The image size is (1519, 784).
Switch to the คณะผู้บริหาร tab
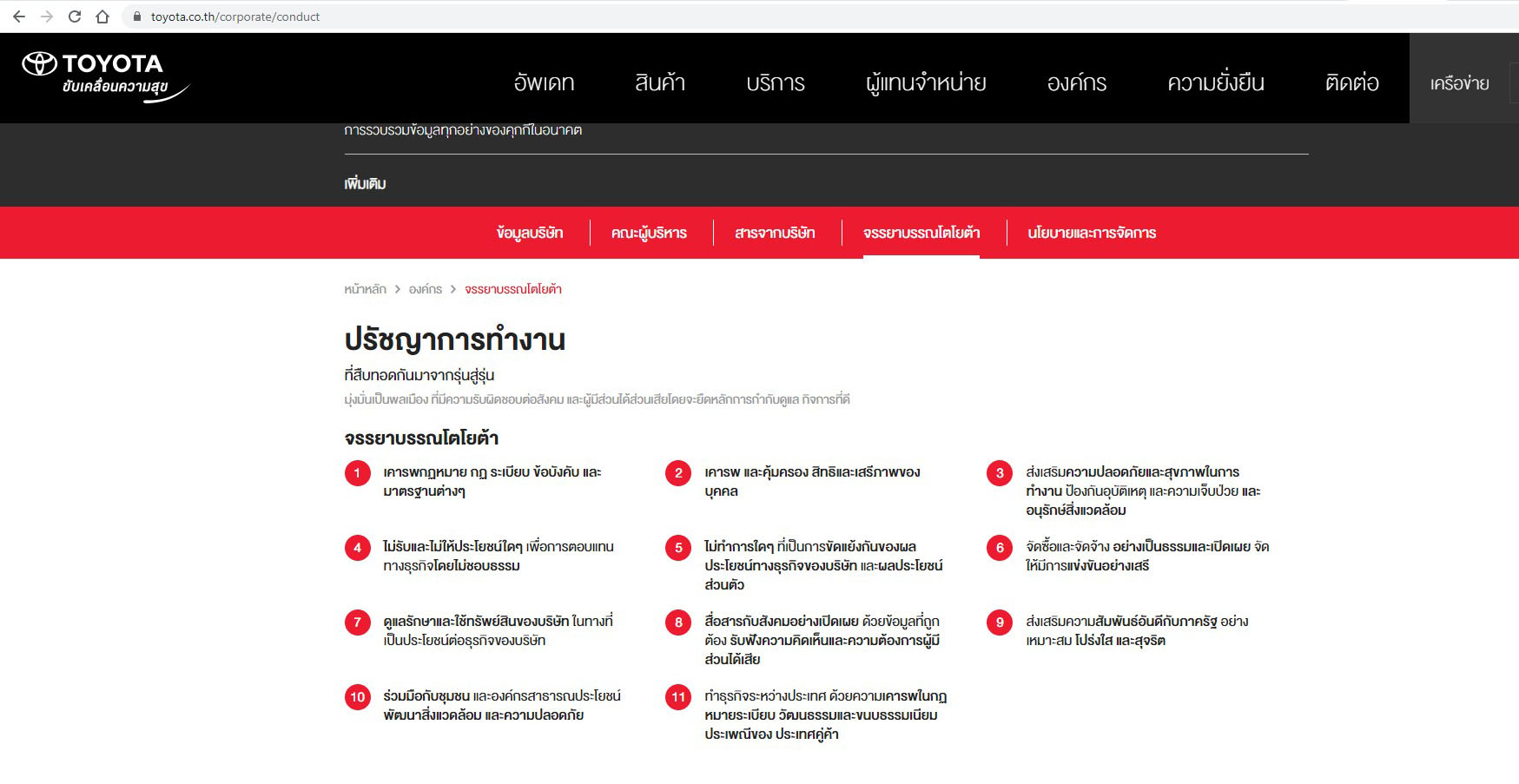pos(649,233)
